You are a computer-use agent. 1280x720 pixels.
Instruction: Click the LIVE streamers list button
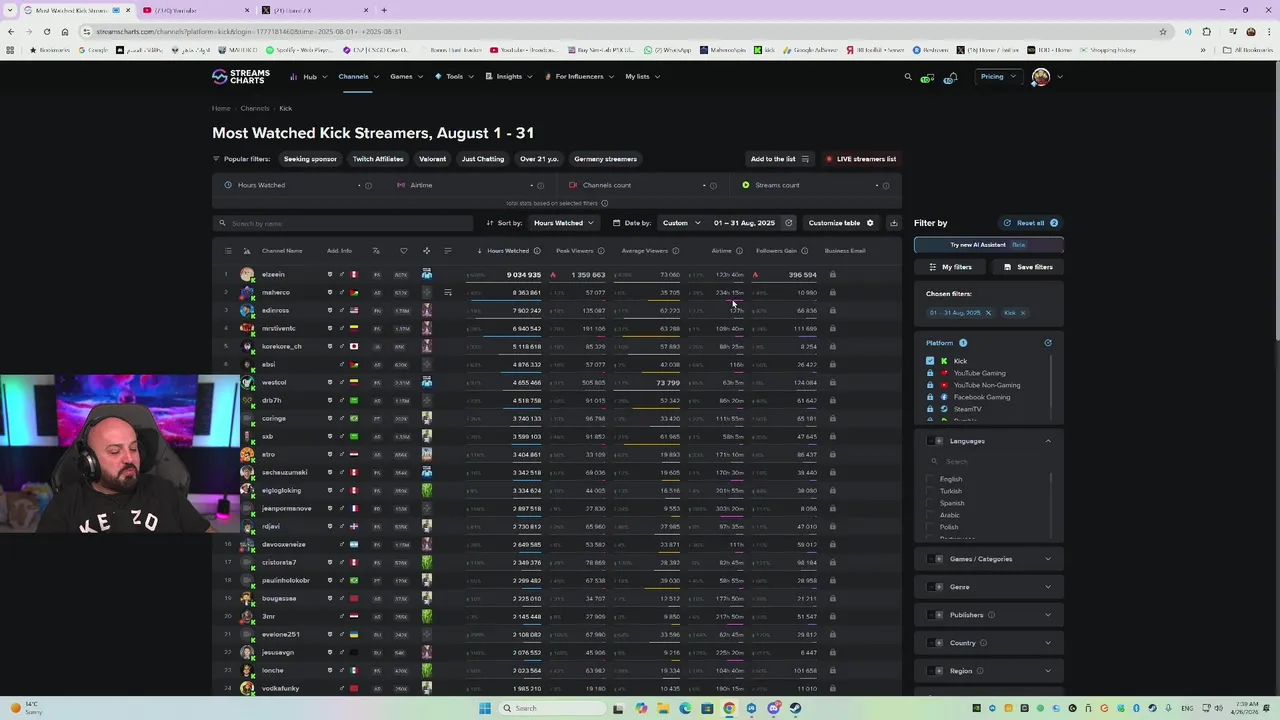click(861, 159)
